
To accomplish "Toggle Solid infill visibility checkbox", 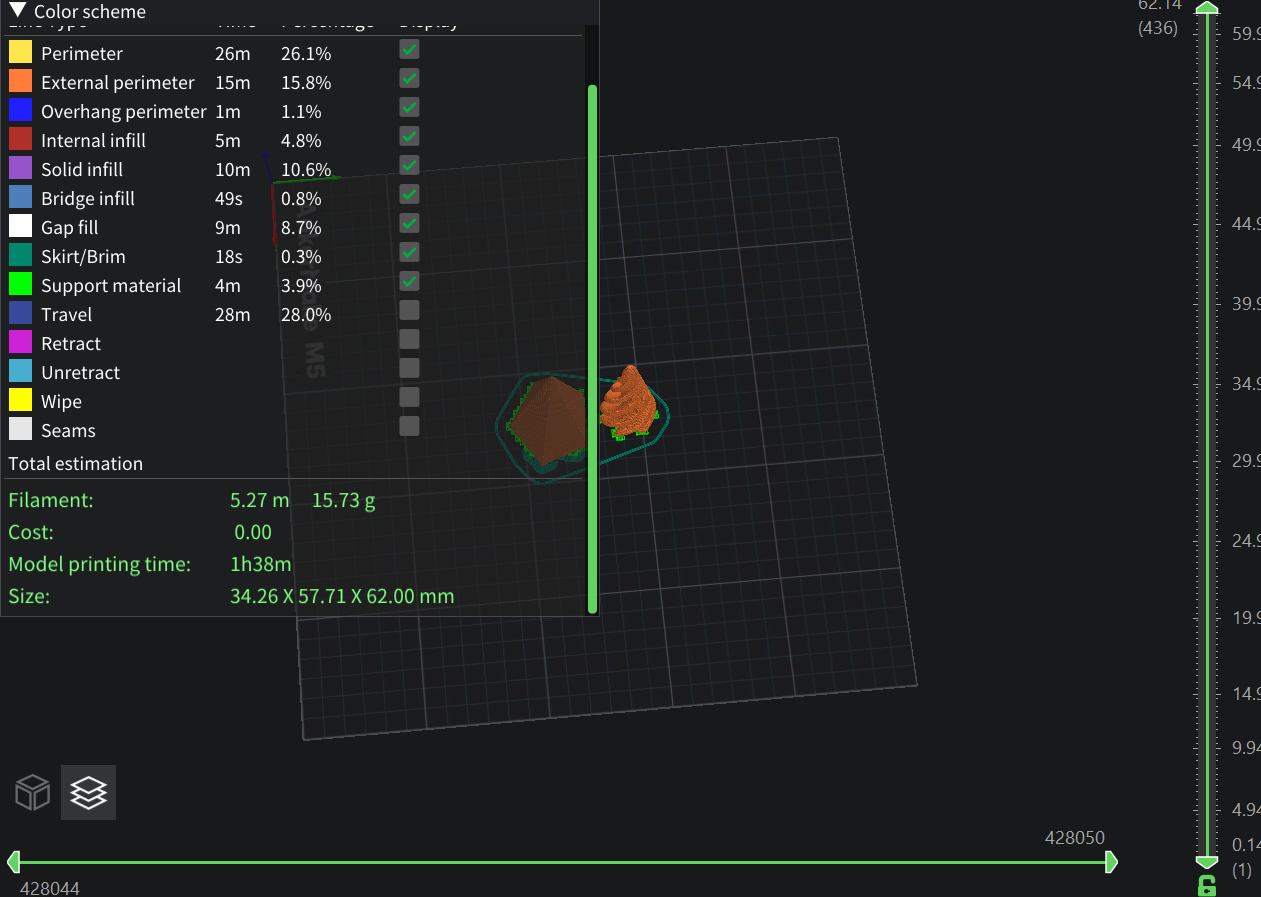I will 409,166.
